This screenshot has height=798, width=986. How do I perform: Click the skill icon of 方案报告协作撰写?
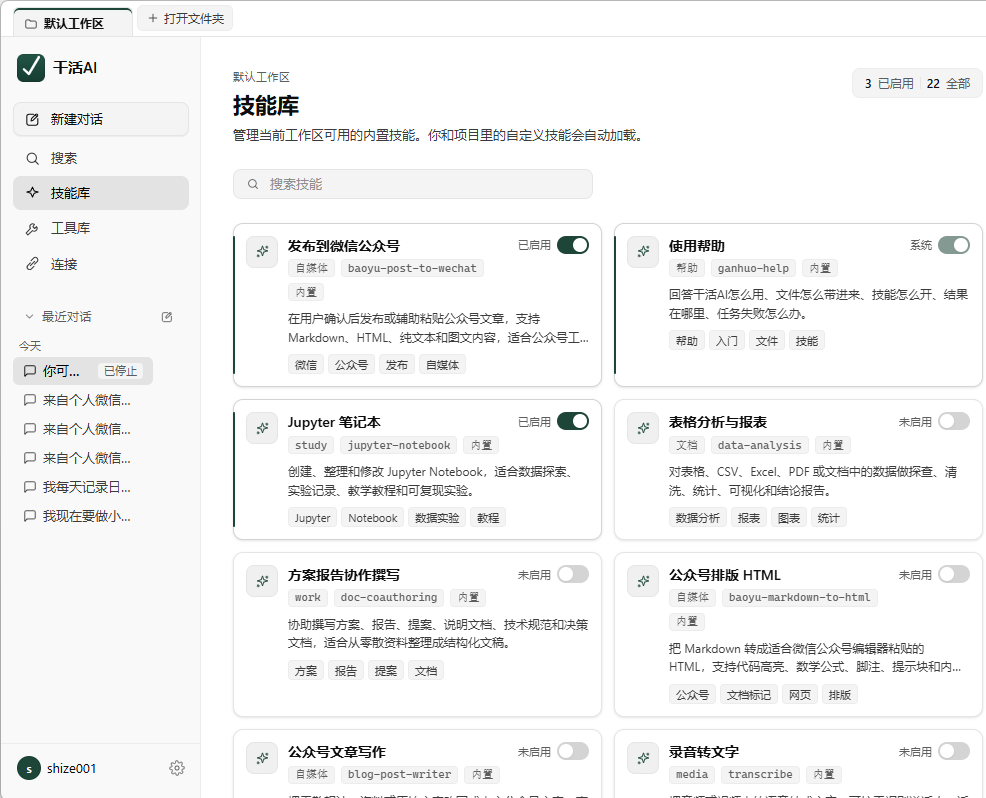click(x=262, y=581)
